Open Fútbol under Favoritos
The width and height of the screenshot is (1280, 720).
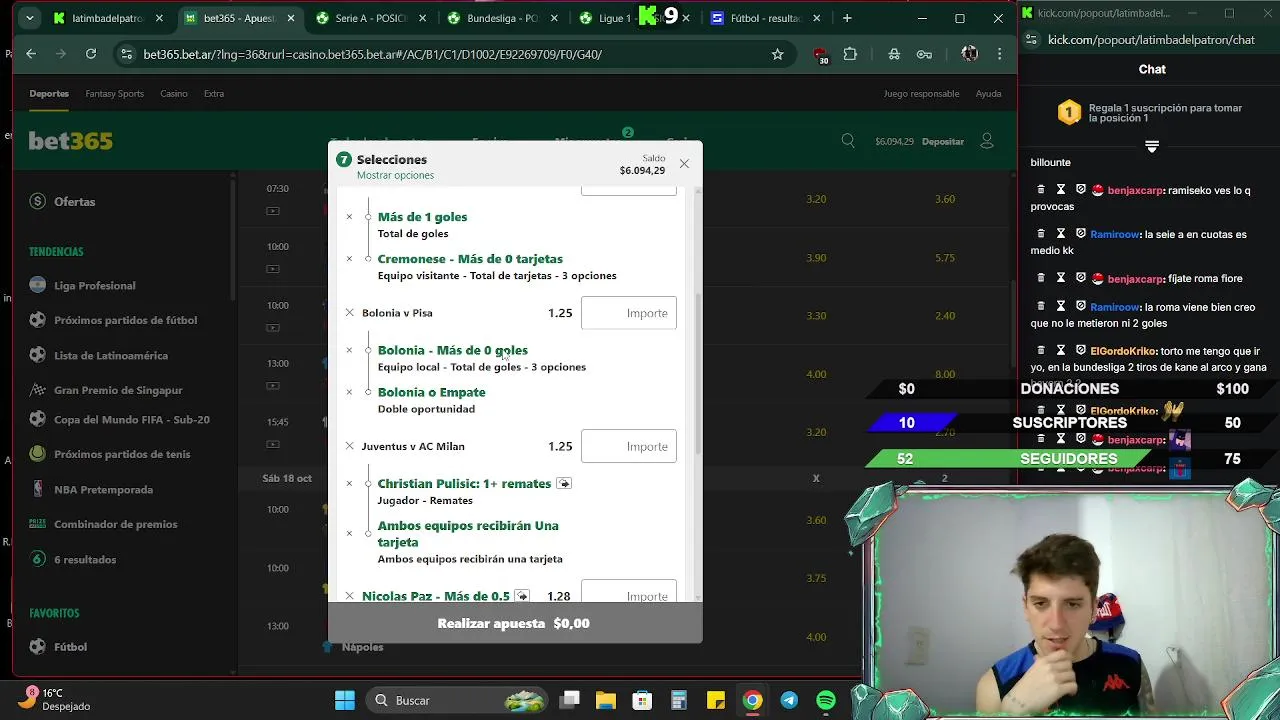coord(70,647)
